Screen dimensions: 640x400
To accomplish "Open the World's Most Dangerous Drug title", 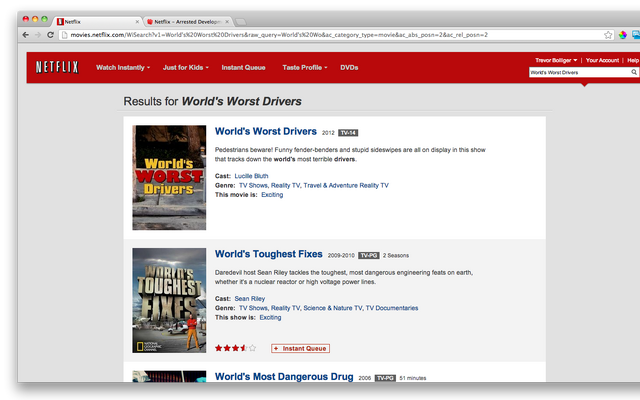I will tap(284, 377).
